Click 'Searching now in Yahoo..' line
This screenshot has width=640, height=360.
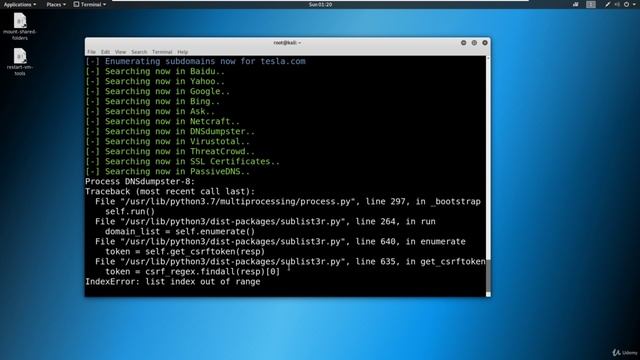point(155,81)
